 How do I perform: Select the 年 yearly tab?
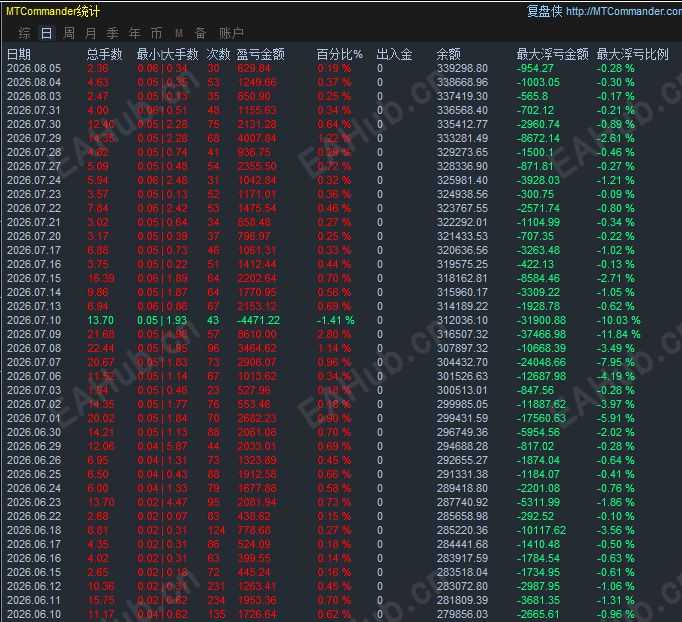[134, 33]
